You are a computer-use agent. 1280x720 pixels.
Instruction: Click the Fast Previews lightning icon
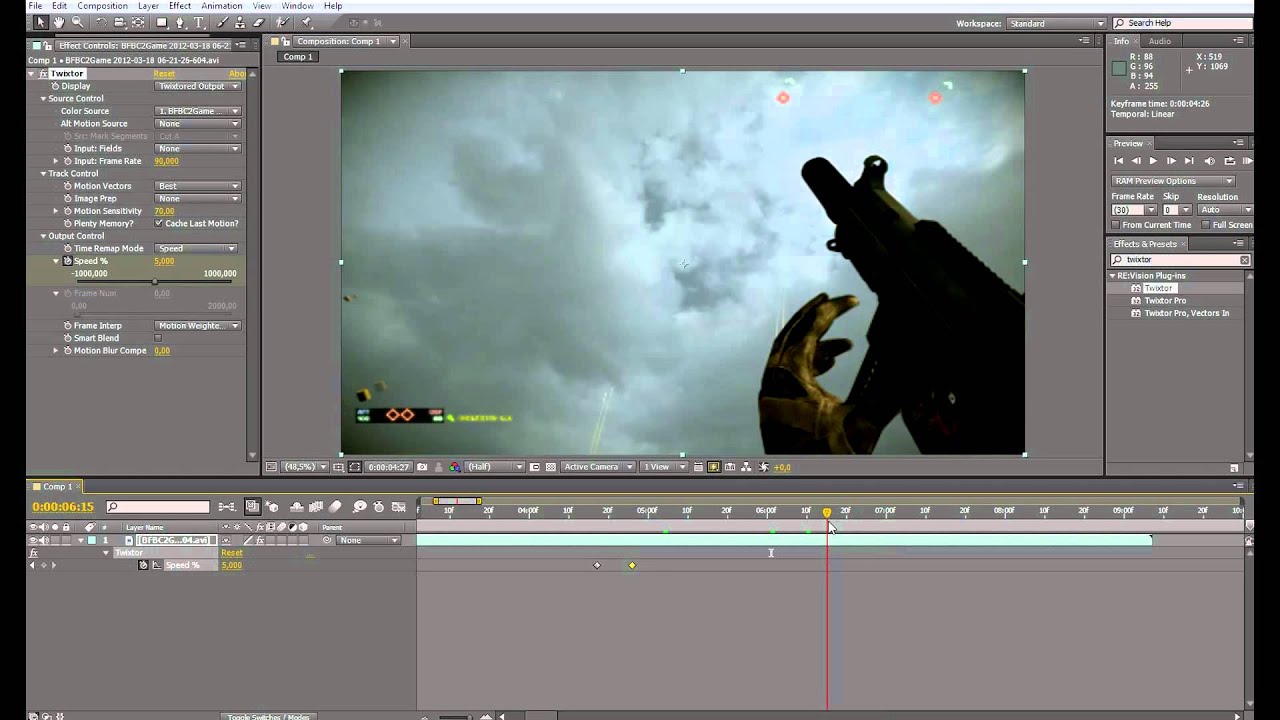pyautogui.click(x=713, y=467)
